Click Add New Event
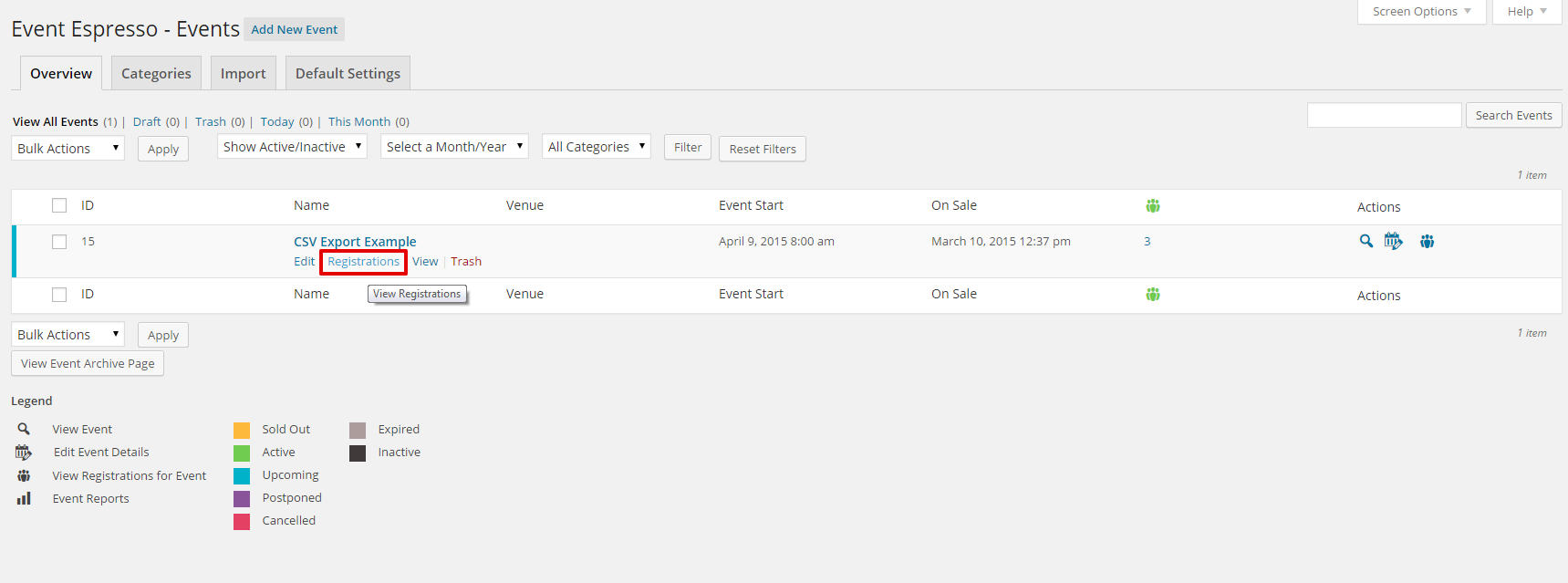1568x583 pixels. 294,29
